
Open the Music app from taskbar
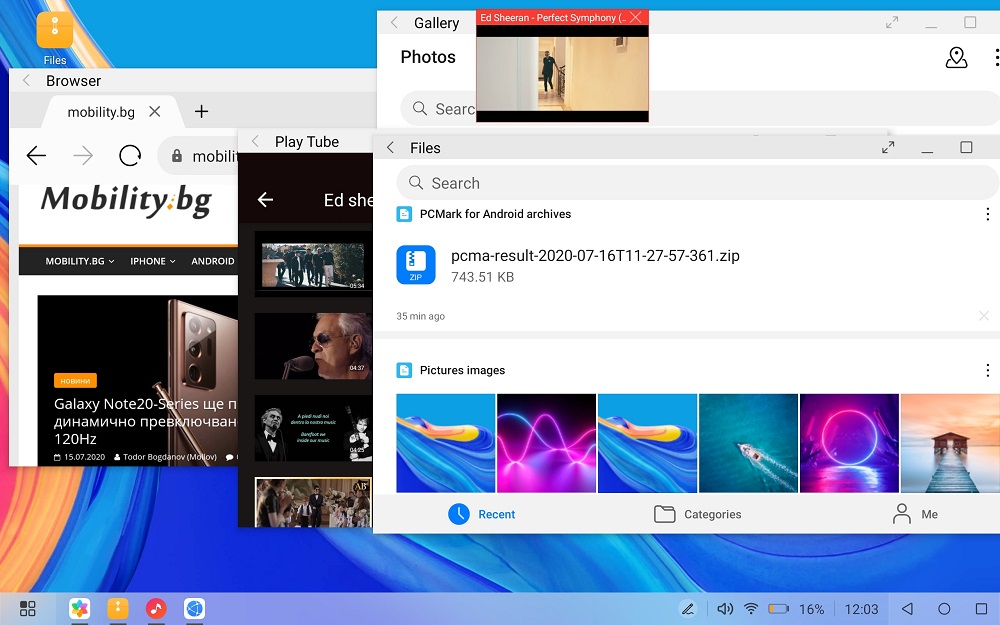(x=156, y=608)
